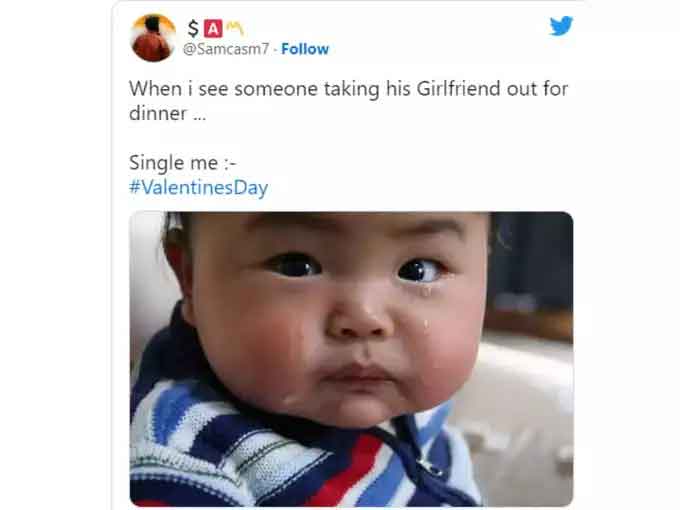Click the dollar sign in display name
Viewport: 680px width, 510px height.
(x=193, y=29)
